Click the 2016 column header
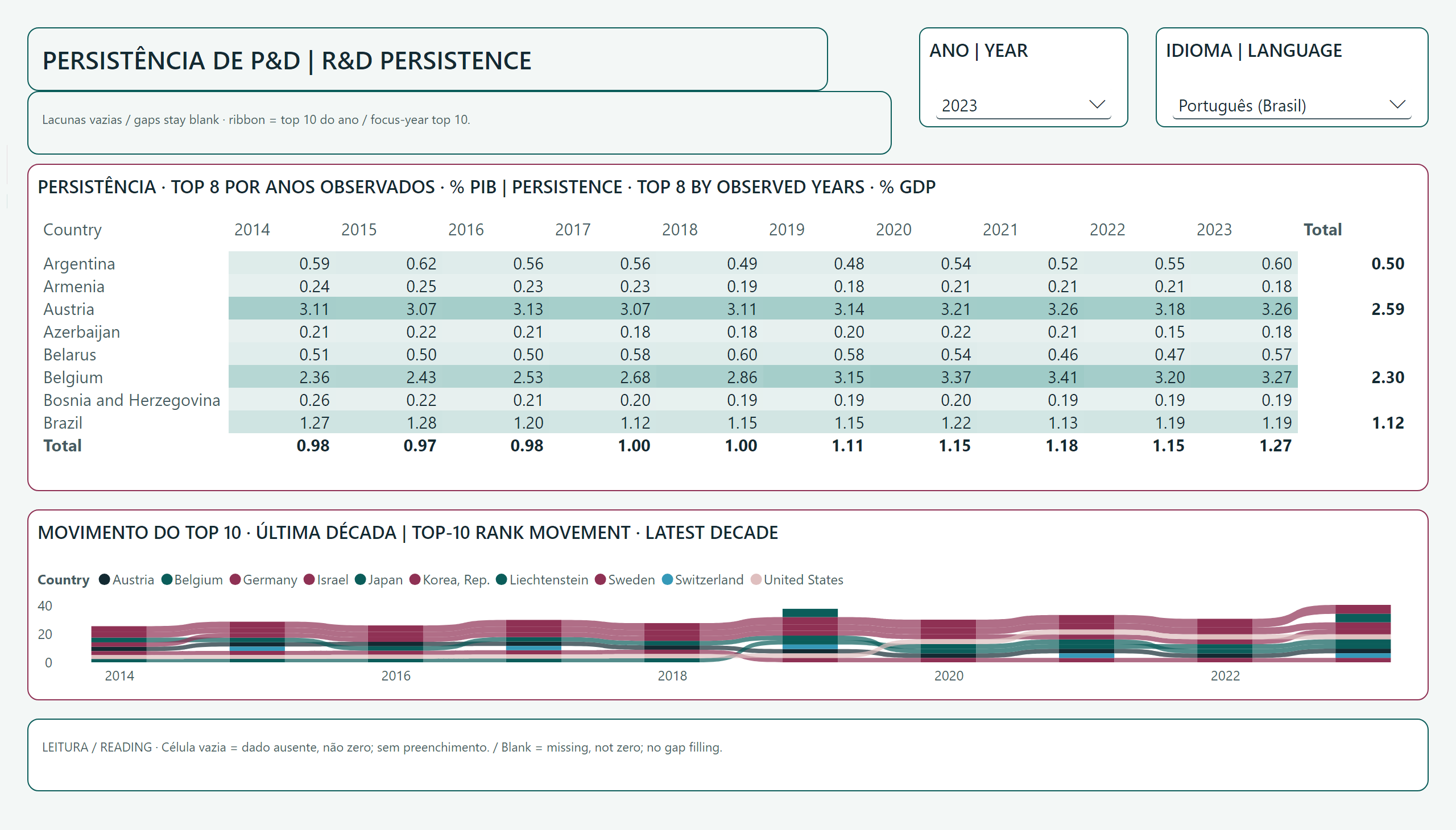Viewport: 1456px width, 830px height. pos(466,230)
